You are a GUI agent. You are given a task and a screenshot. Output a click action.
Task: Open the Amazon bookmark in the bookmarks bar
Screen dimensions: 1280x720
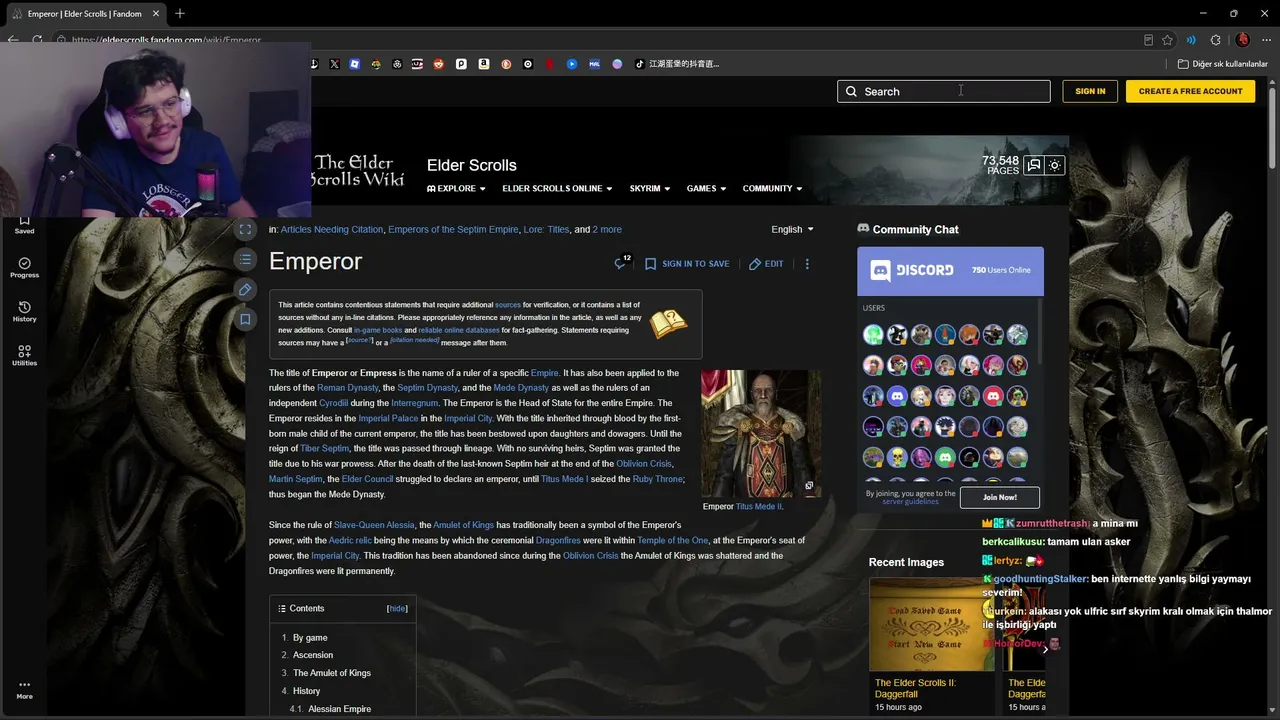484,64
